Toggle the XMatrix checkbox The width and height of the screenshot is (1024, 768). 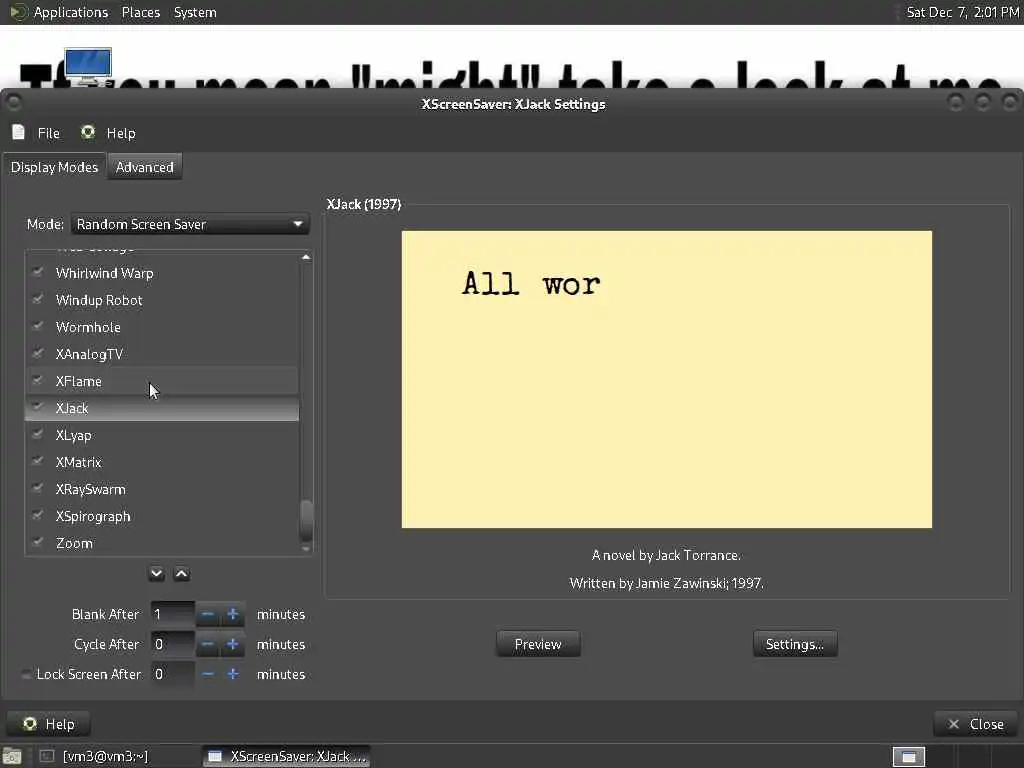click(x=38, y=462)
